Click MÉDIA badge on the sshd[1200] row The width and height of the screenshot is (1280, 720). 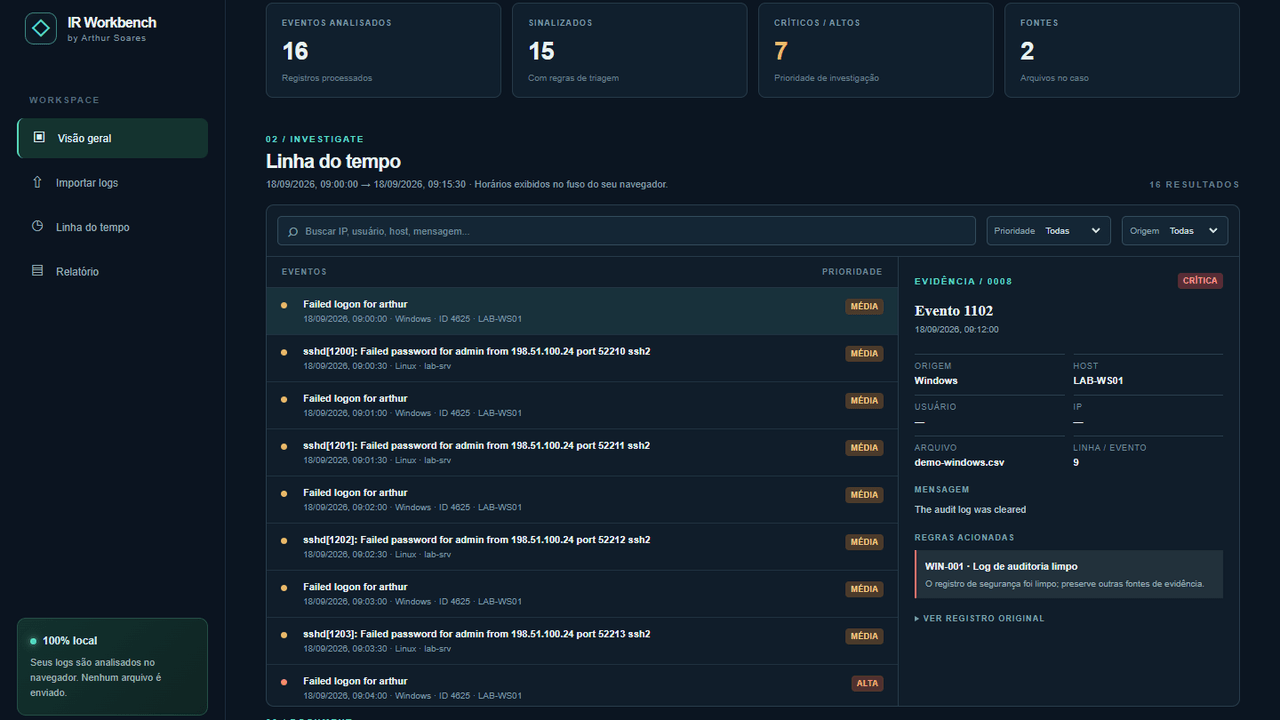pos(864,354)
